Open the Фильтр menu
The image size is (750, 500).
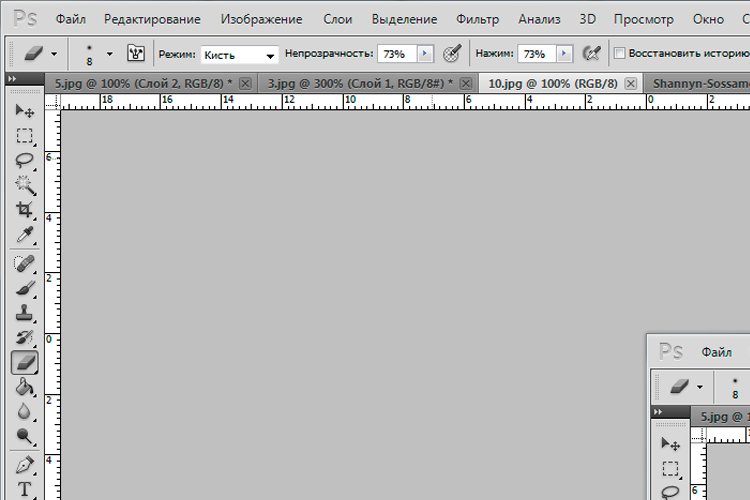477,19
